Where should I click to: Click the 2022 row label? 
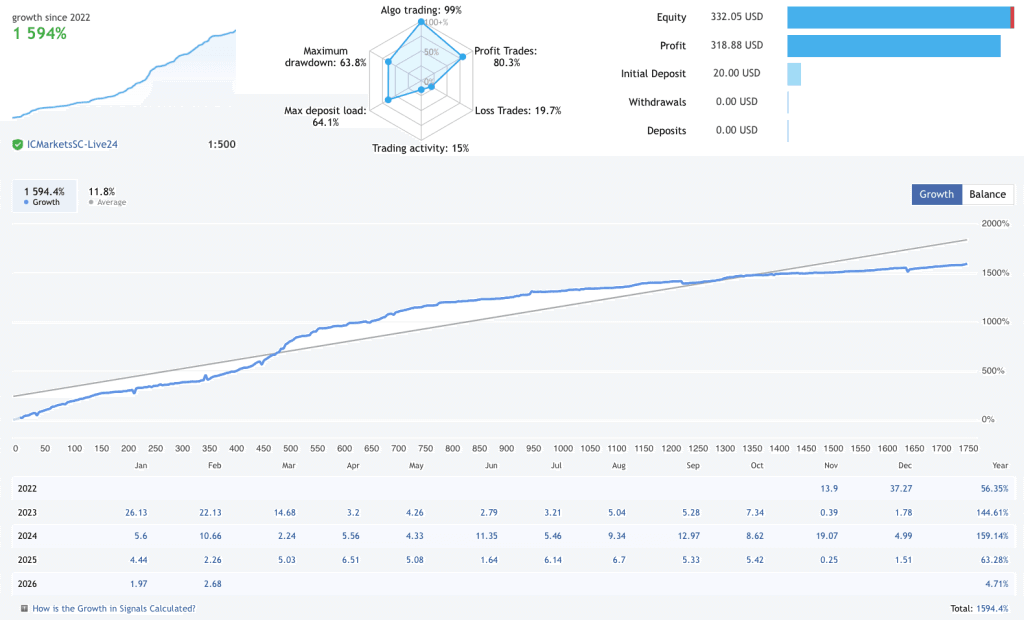click(x=27, y=489)
